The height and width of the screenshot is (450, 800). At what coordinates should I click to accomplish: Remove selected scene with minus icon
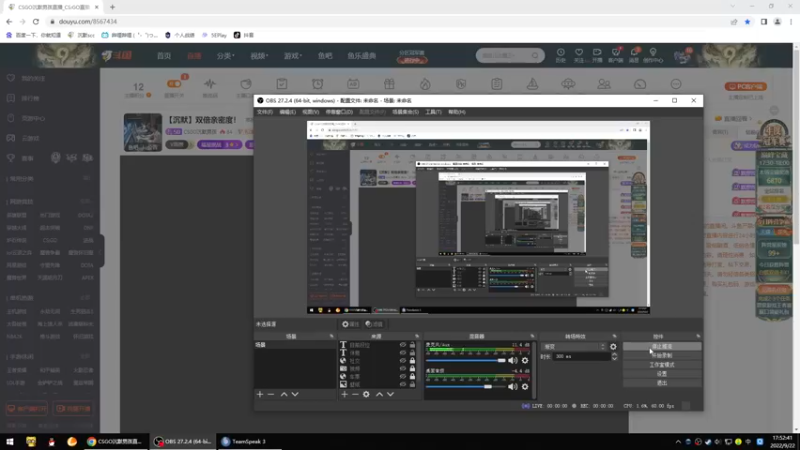(271, 394)
